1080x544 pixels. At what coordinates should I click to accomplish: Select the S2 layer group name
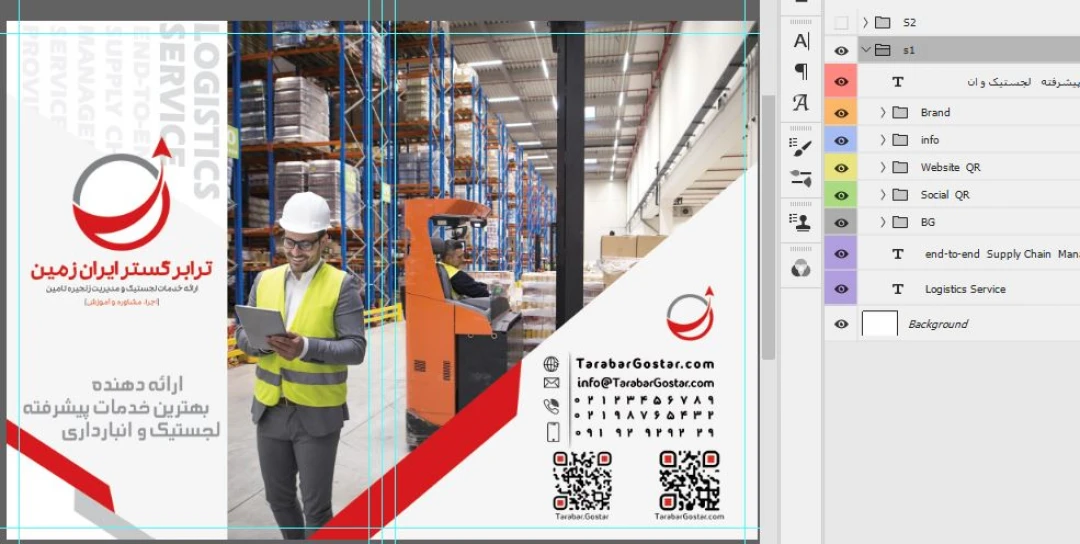point(910,22)
